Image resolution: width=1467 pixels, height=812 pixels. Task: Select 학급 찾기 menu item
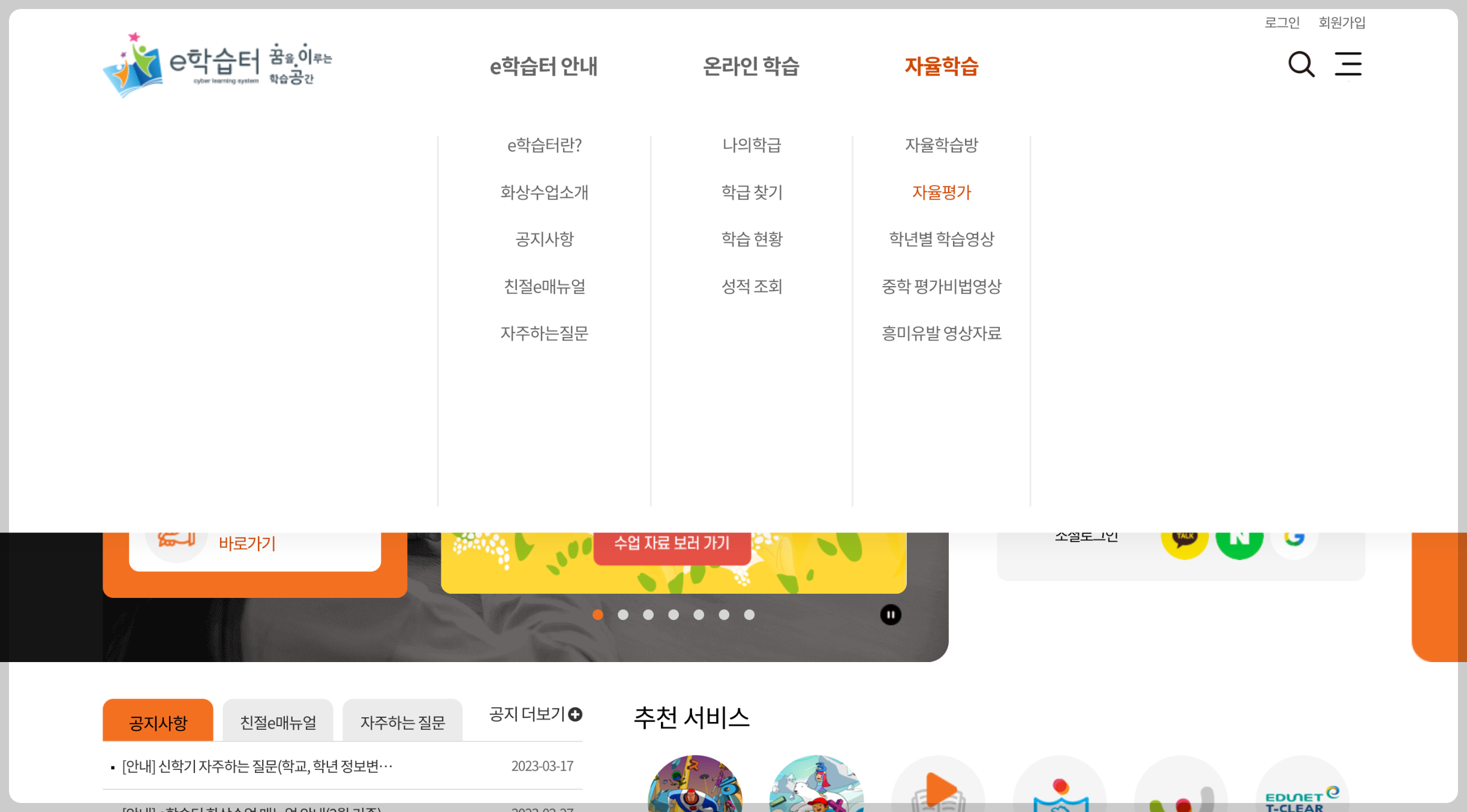tap(751, 193)
